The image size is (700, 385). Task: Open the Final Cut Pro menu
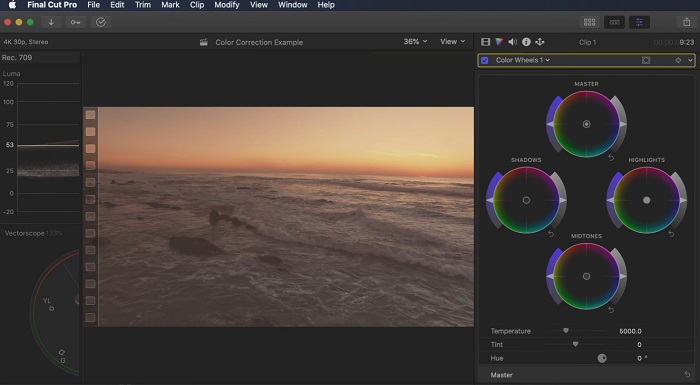tap(52, 5)
